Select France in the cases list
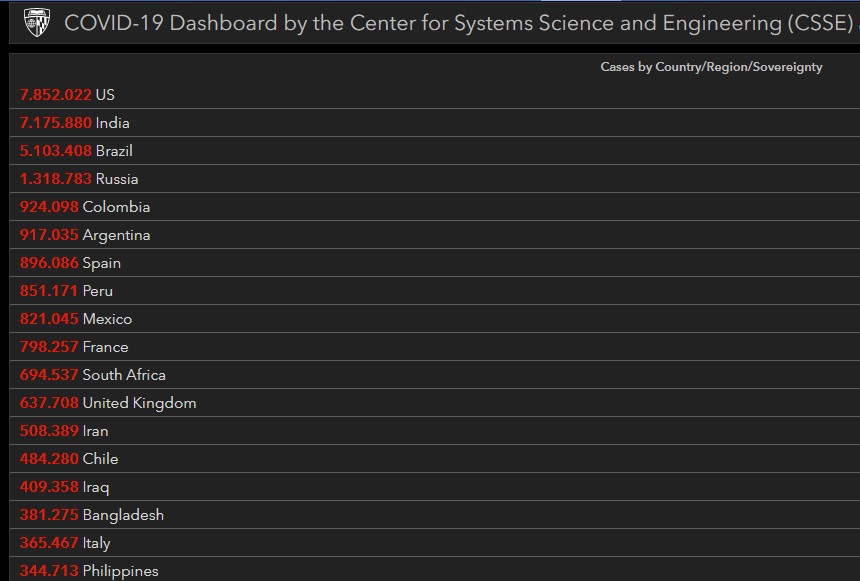 click(74, 347)
